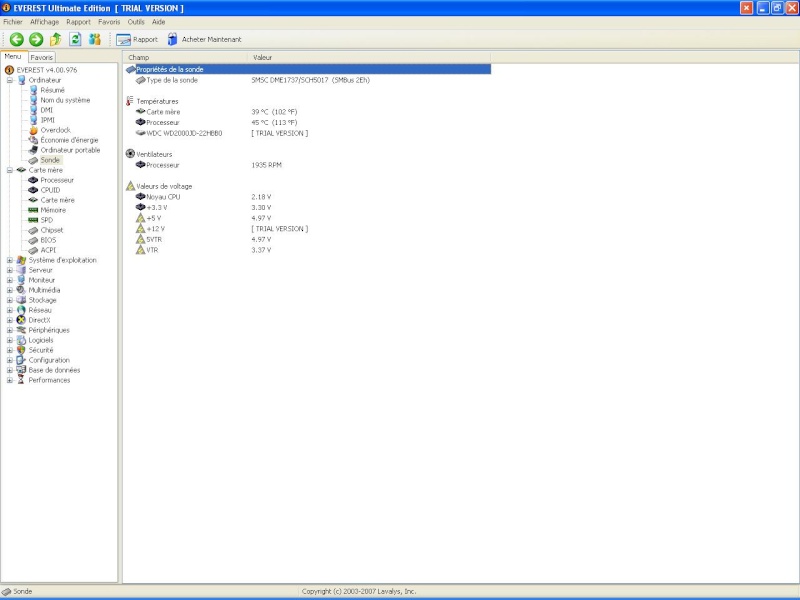Open the Fichier menu

(13, 21)
